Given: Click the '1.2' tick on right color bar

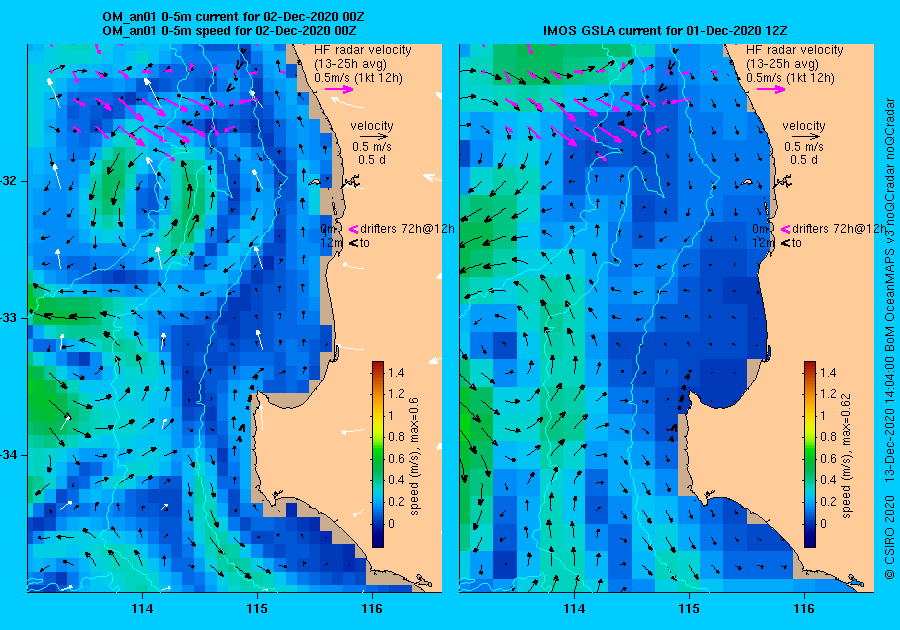Looking at the screenshot, I should point(828,394).
